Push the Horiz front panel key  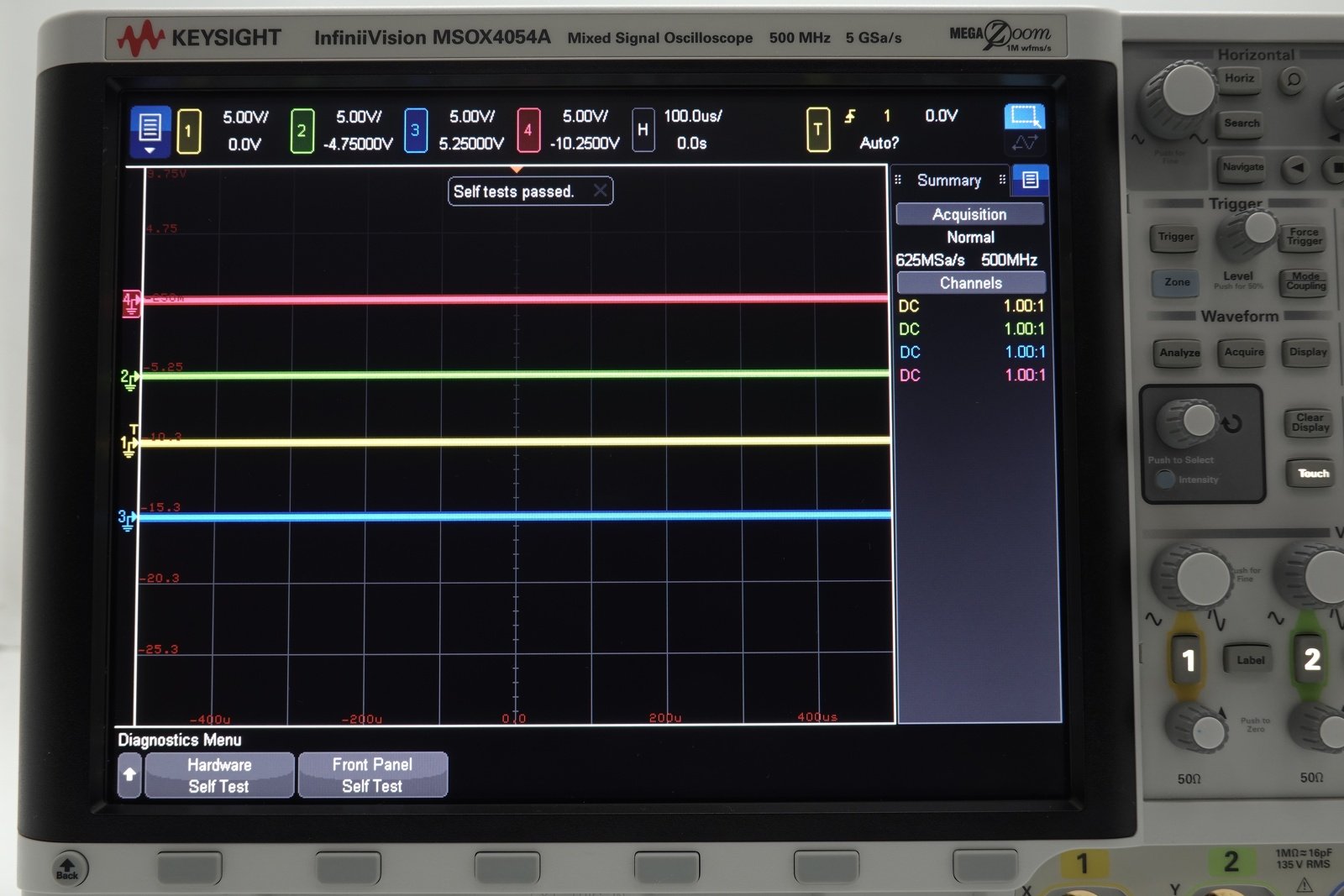click(x=1239, y=78)
